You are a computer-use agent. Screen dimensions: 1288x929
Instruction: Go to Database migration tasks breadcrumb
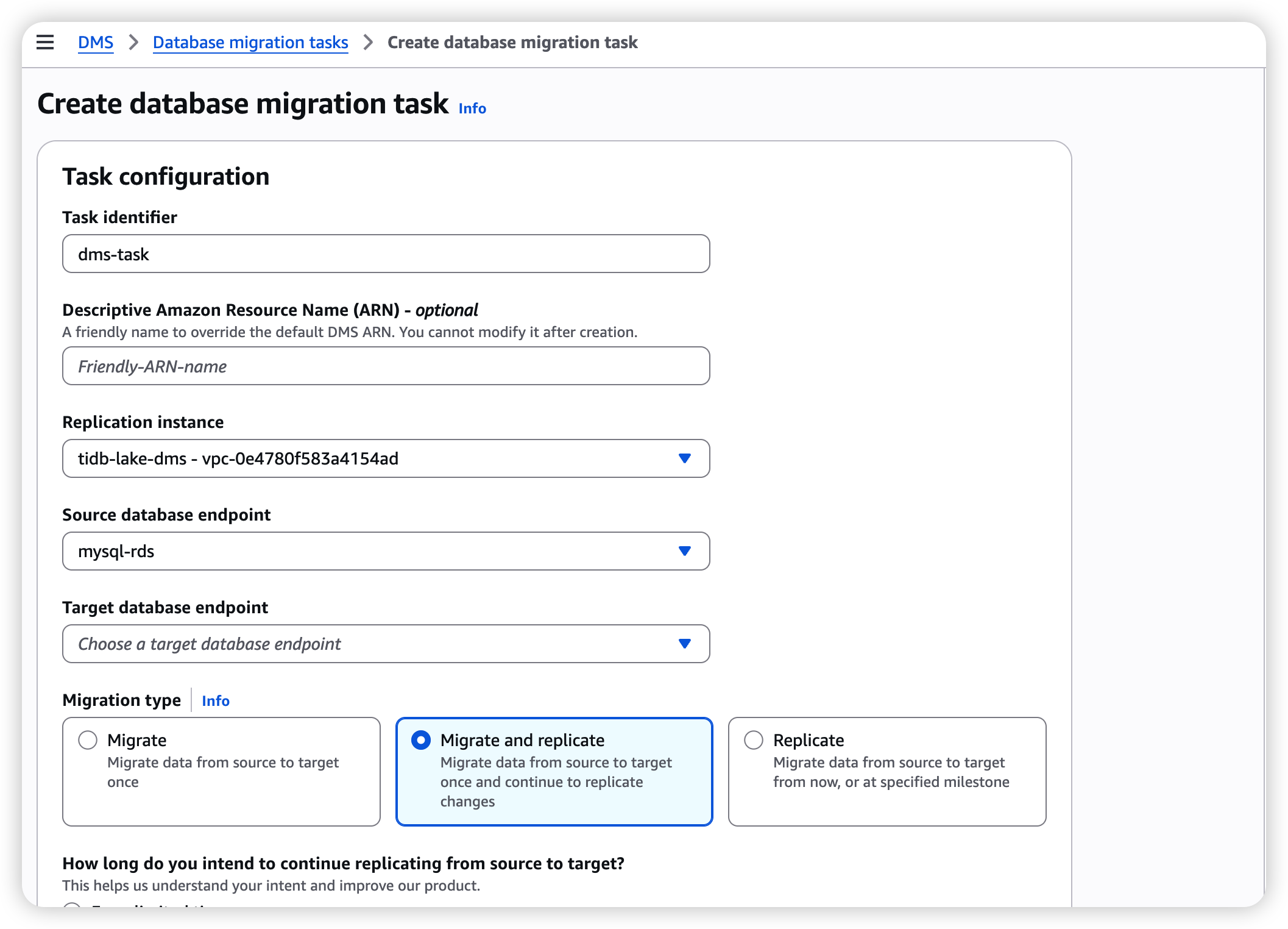point(250,42)
